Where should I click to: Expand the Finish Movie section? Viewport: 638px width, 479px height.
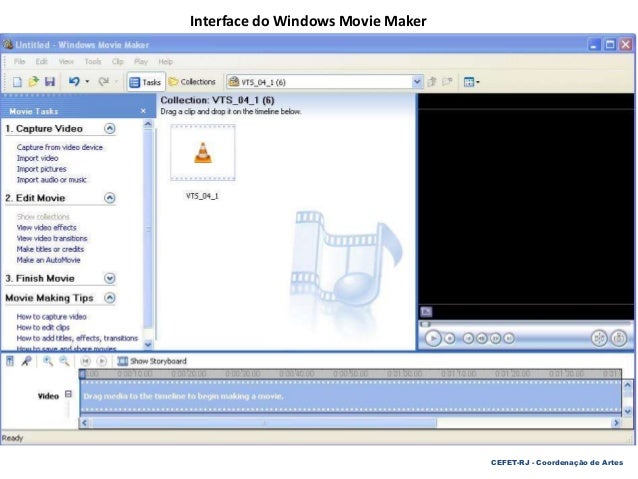click(x=109, y=278)
